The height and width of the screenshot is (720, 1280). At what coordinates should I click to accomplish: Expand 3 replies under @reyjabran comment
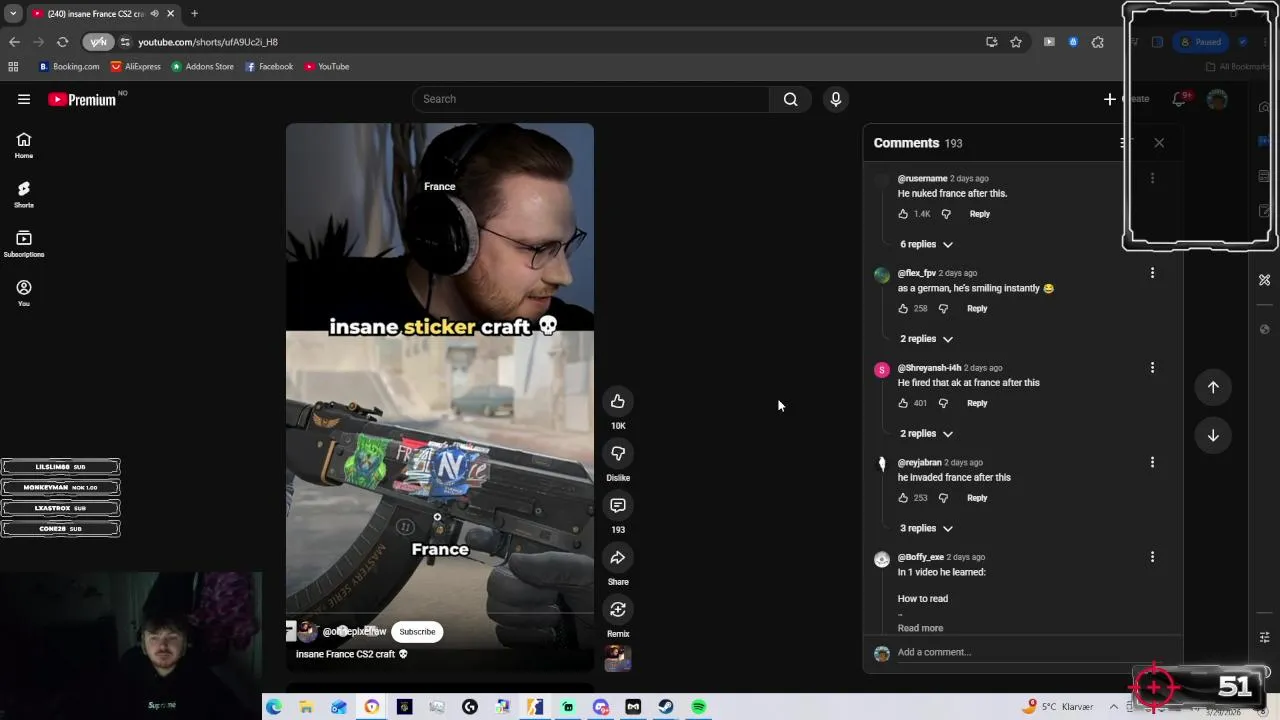926,528
